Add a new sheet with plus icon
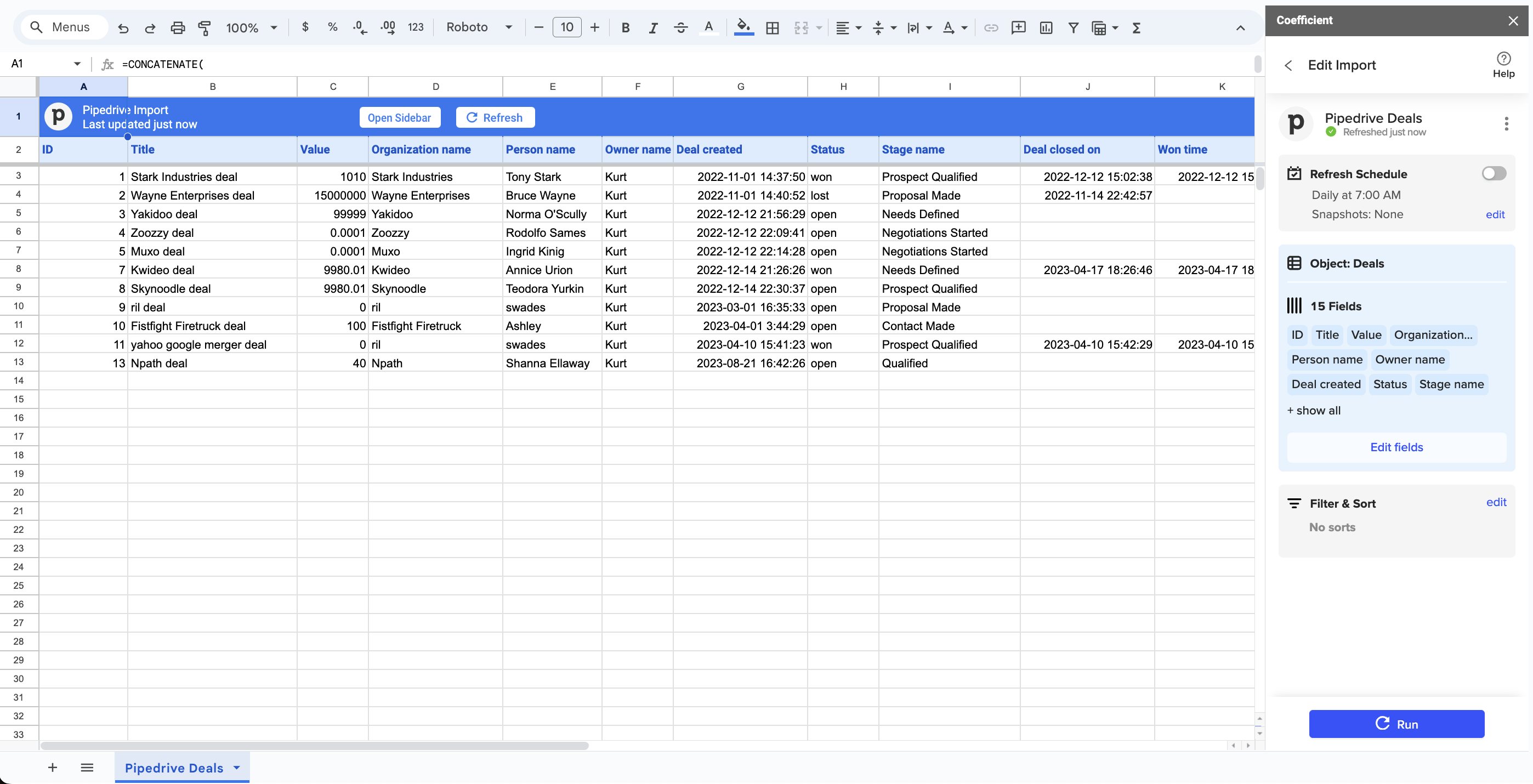The image size is (1533, 784). (53, 768)
